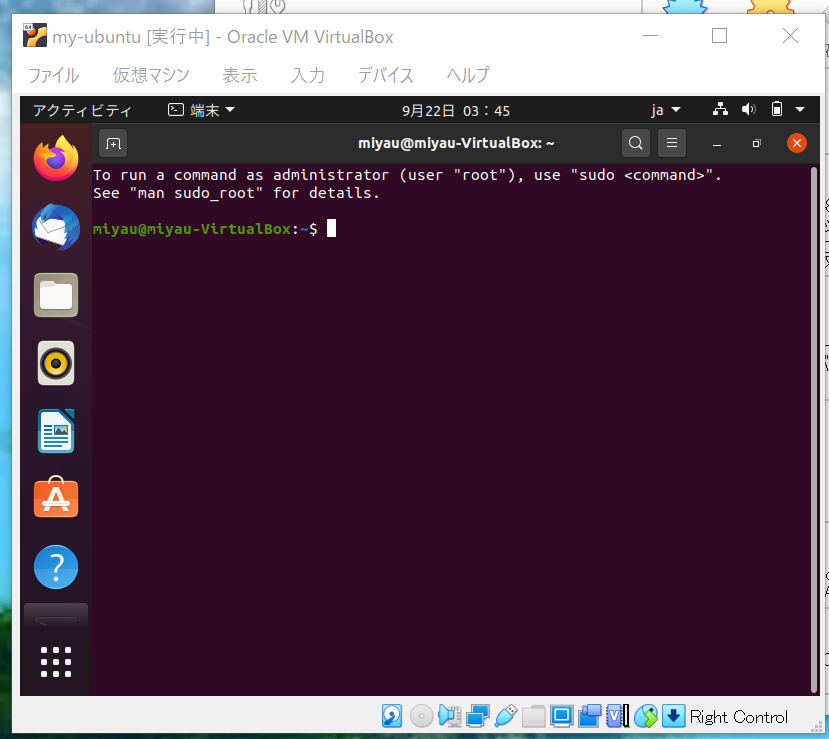Viewport: 829px width, 739px height.
Task: Close the terminal with red X
Action: point(797,143)
